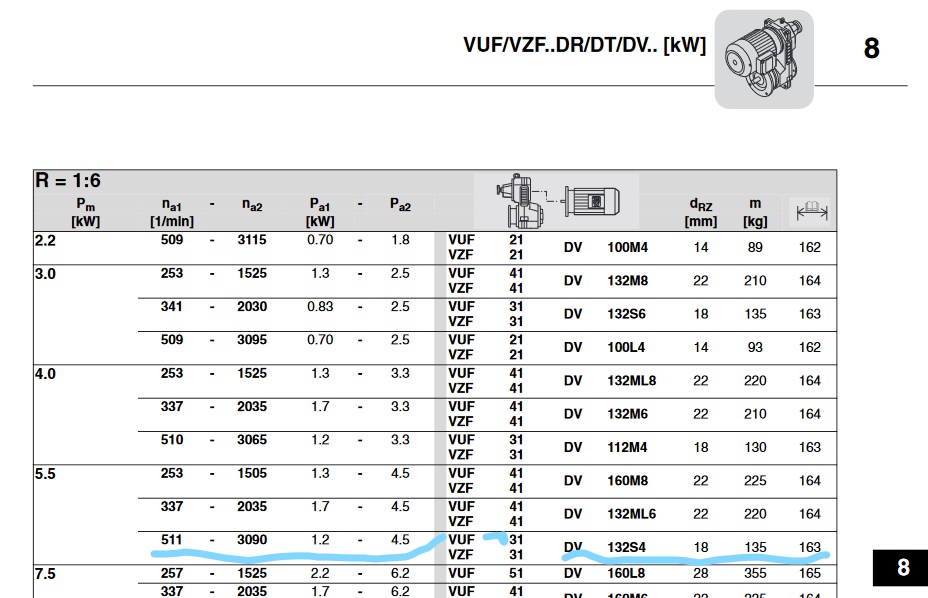Click the motor schematic icon in table header

pos(595,200)
